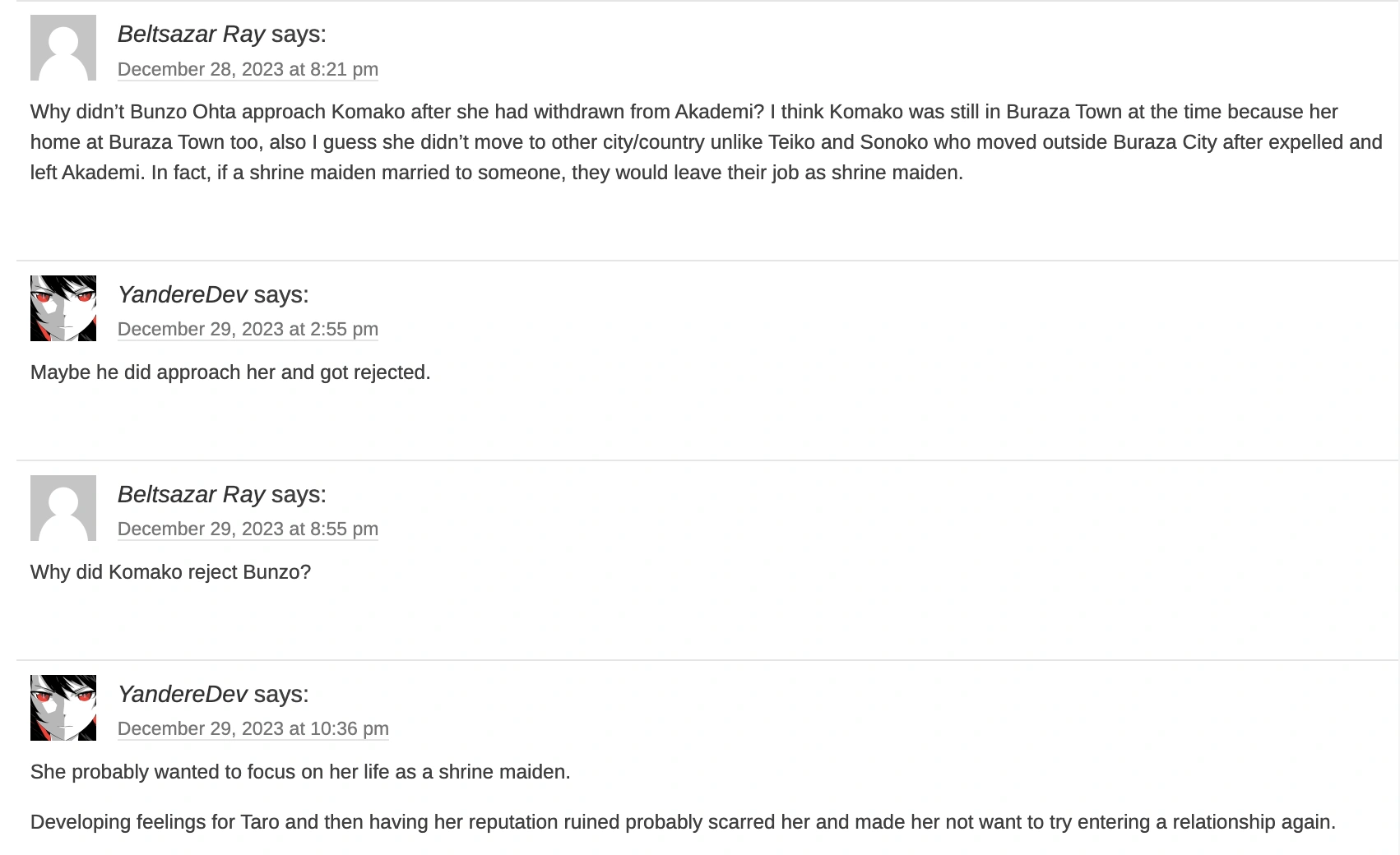Click YandereDev's avatar on the 10:36 pm comment
Image resolution: width=1400 pixels, height=855 pixels.
63,708
